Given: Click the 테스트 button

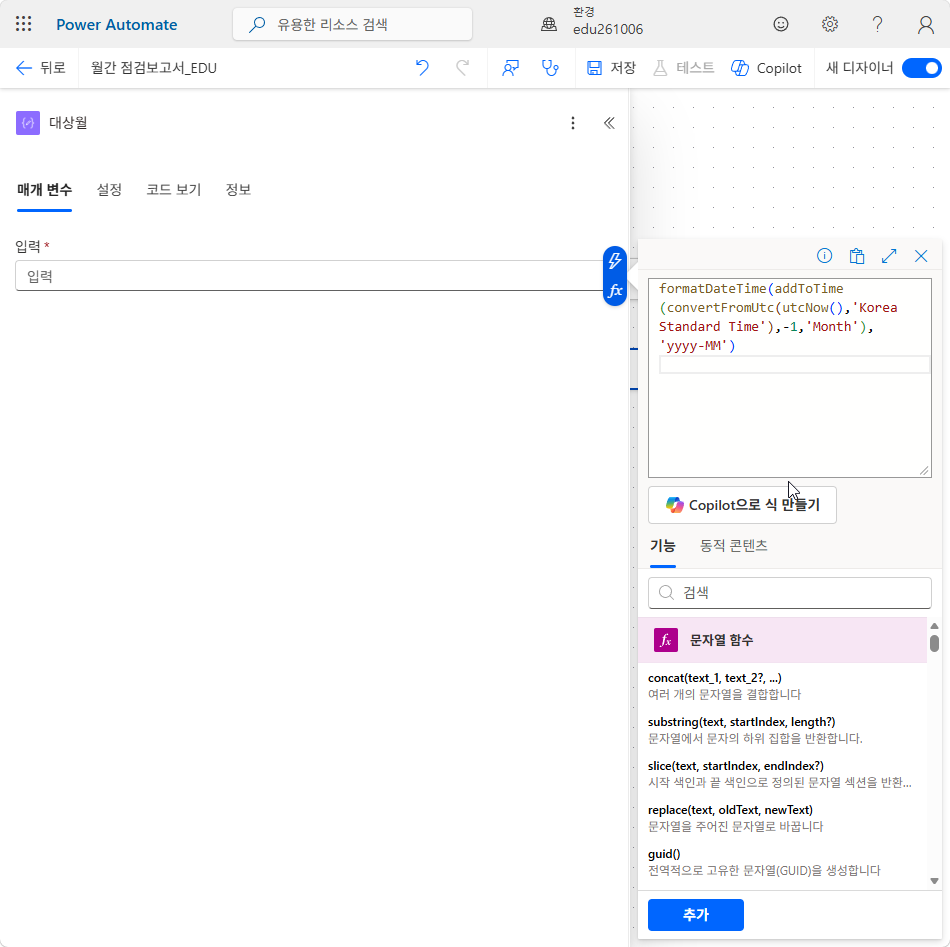Looking at the screenshot, I should (684, 68).
